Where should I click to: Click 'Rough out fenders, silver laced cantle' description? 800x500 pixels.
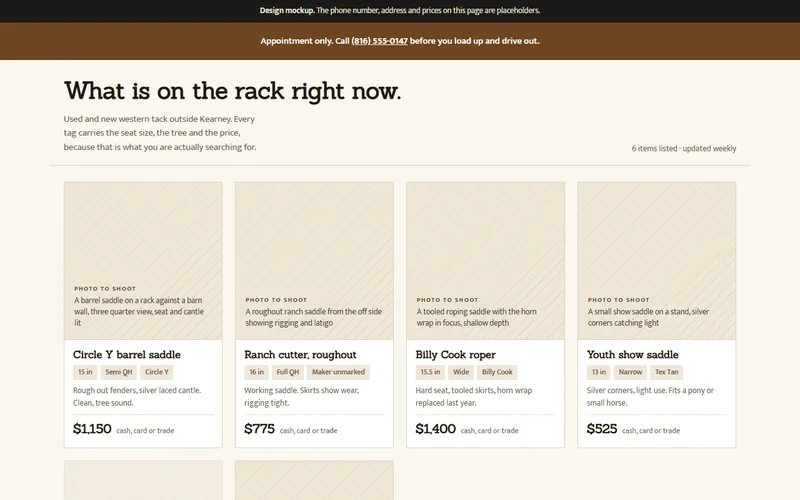pyautogui.click(x=137, y=396)
